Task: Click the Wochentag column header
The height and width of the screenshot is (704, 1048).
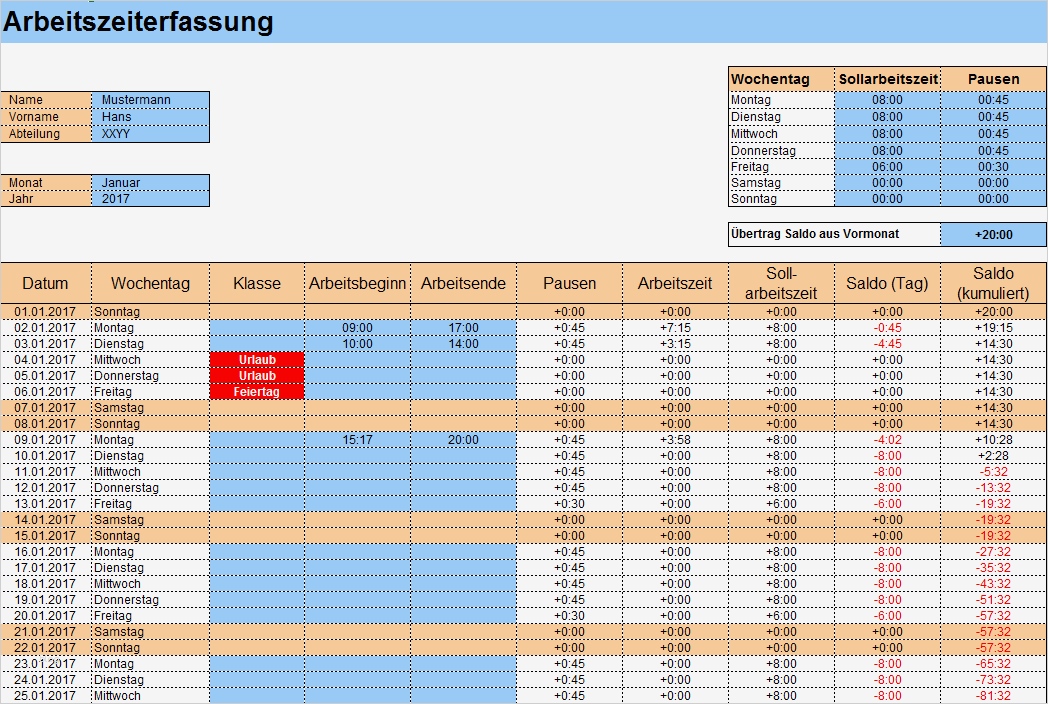Action: click(149, 283)
